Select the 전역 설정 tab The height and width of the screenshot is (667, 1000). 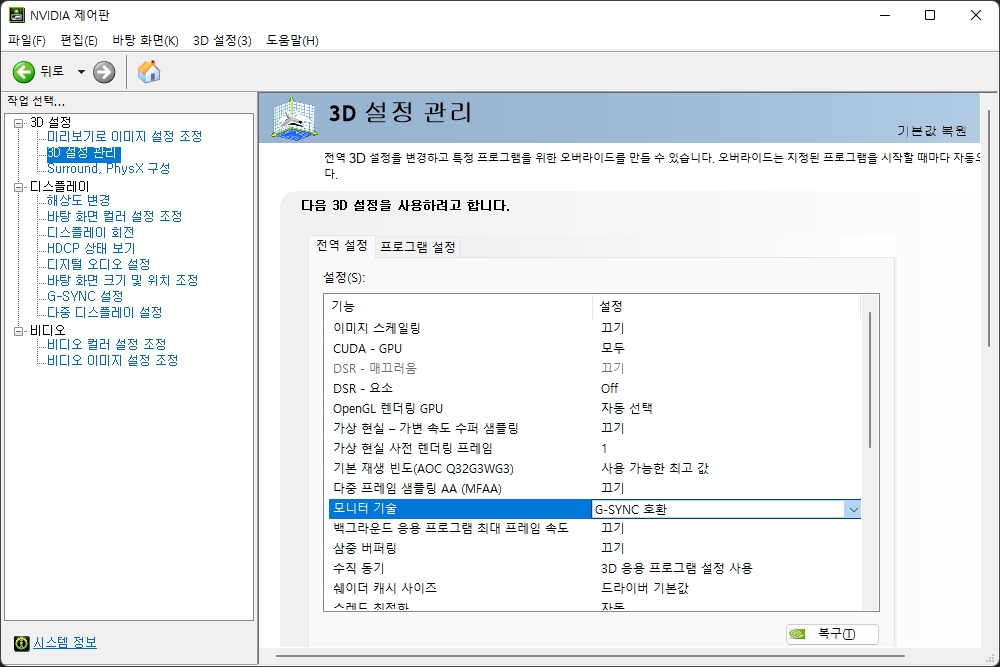342,246
